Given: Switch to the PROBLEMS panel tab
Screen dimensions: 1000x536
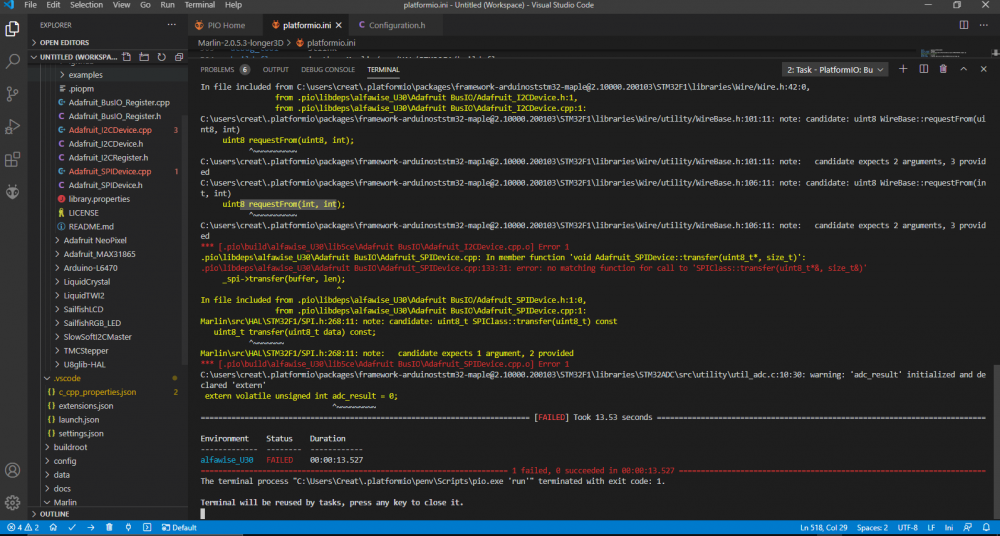Looking at the screenshot, I should (x=217, y=70).
